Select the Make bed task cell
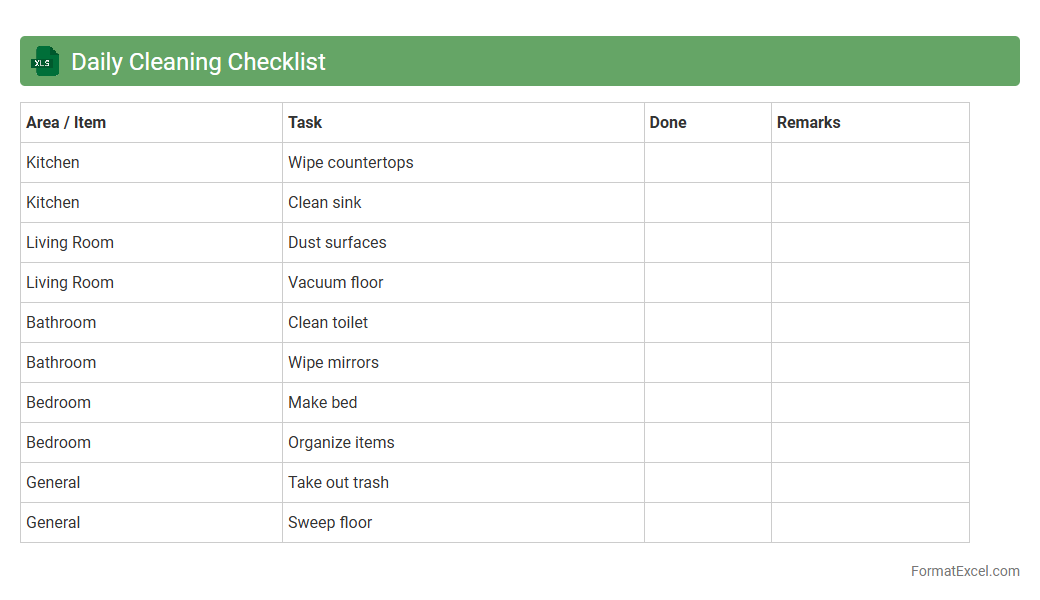The image size is (1040, 600). pyautogui.click(x=322, y=402)
